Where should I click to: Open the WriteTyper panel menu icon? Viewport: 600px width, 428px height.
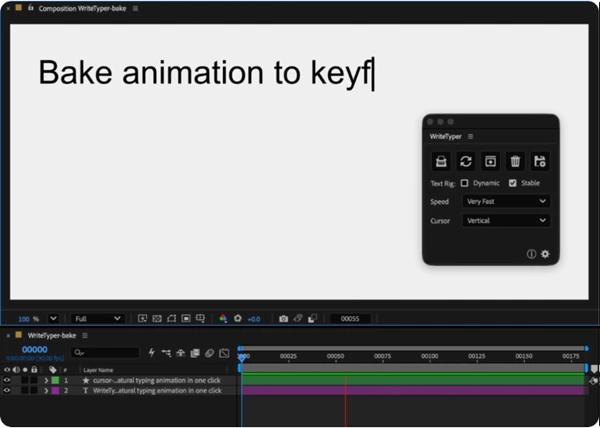coord(470,137)
